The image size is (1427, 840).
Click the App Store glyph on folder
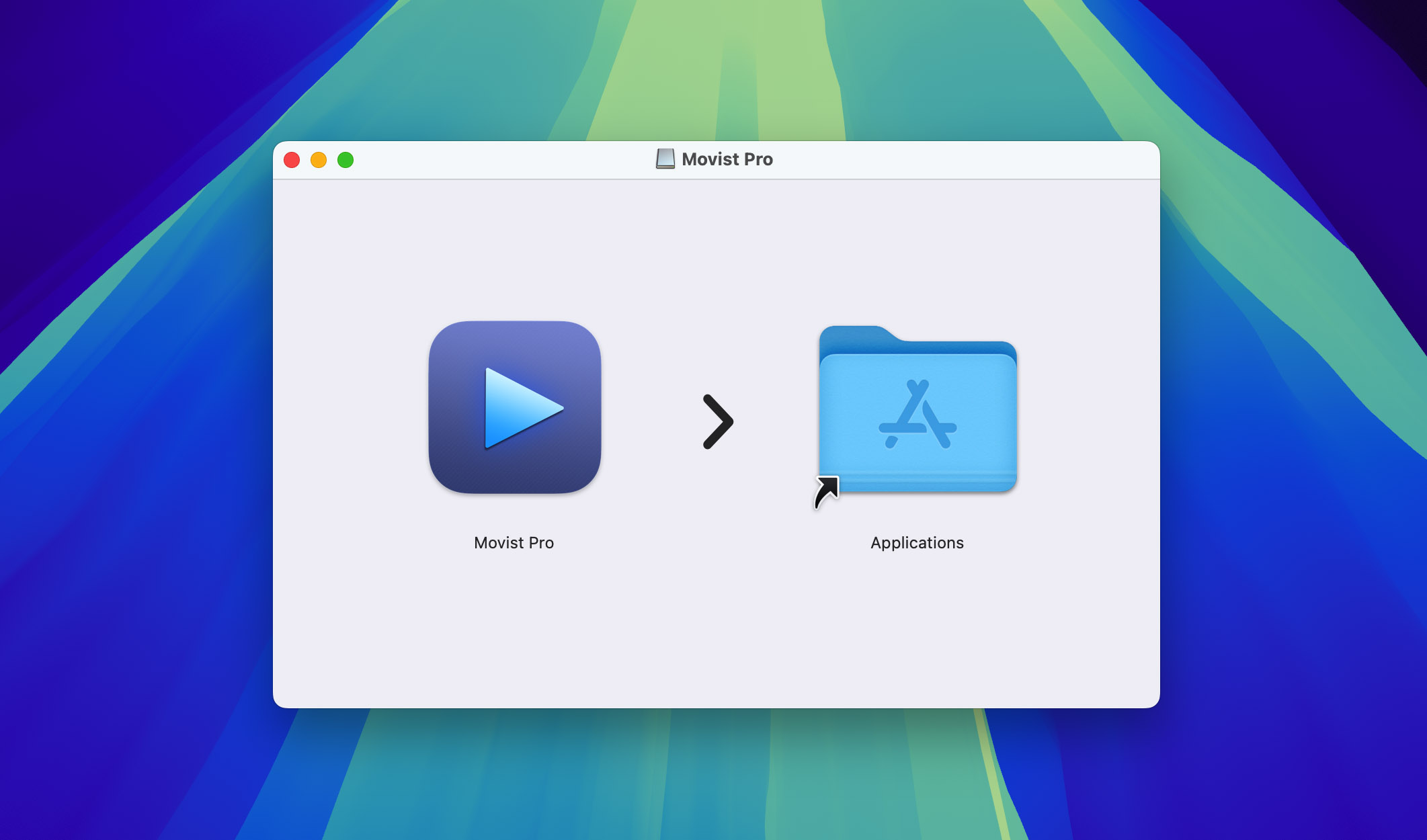(x=918, y=415)
